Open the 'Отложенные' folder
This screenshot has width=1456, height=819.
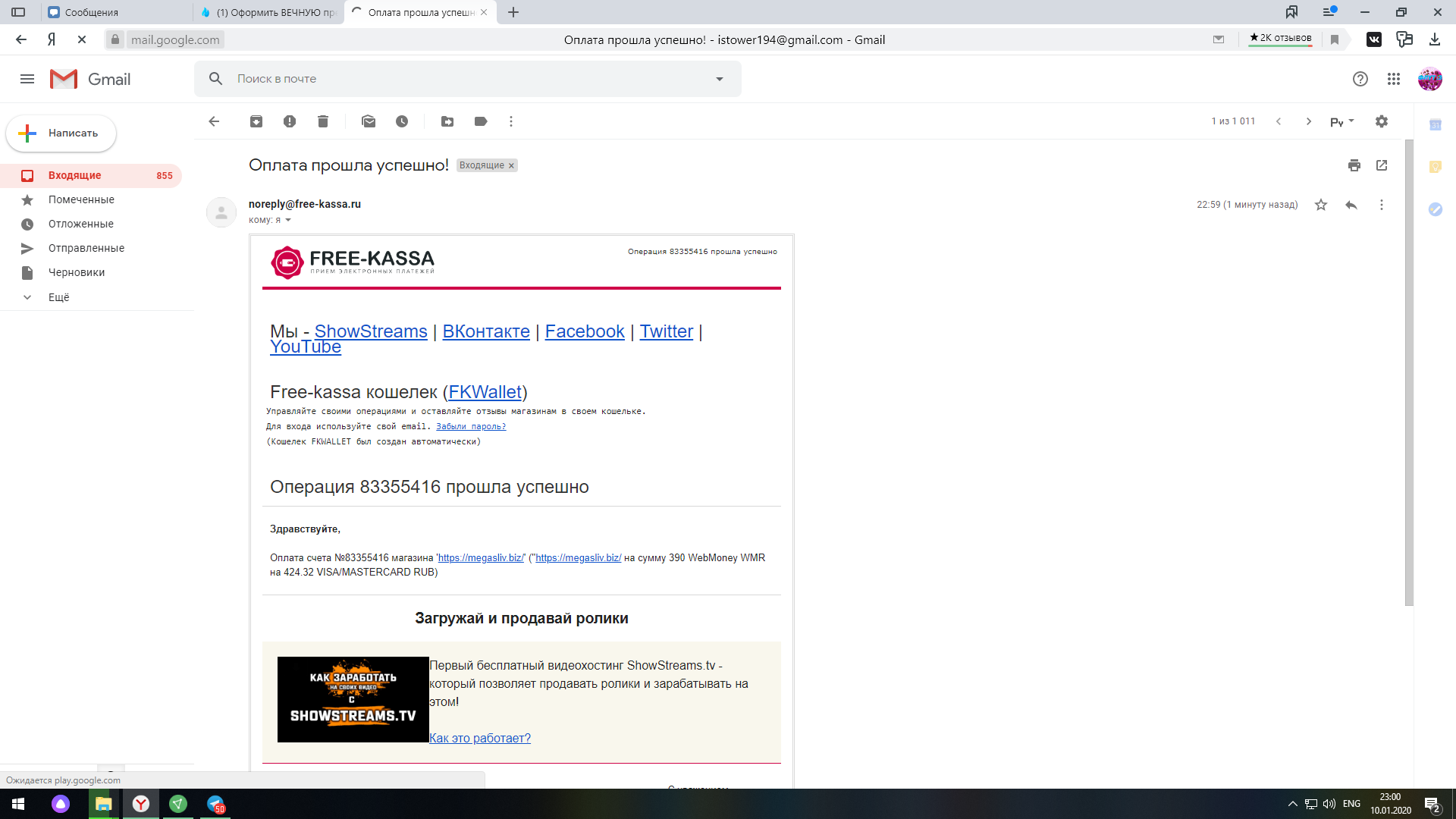(x=81, y=224)
